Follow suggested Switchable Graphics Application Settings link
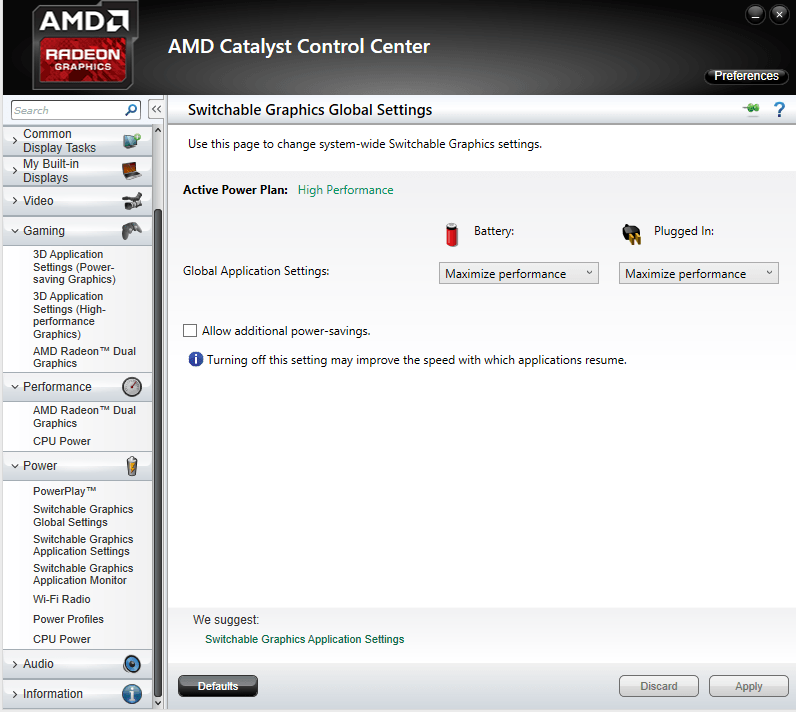The image size is (796, 712). [x=305, y=639]
